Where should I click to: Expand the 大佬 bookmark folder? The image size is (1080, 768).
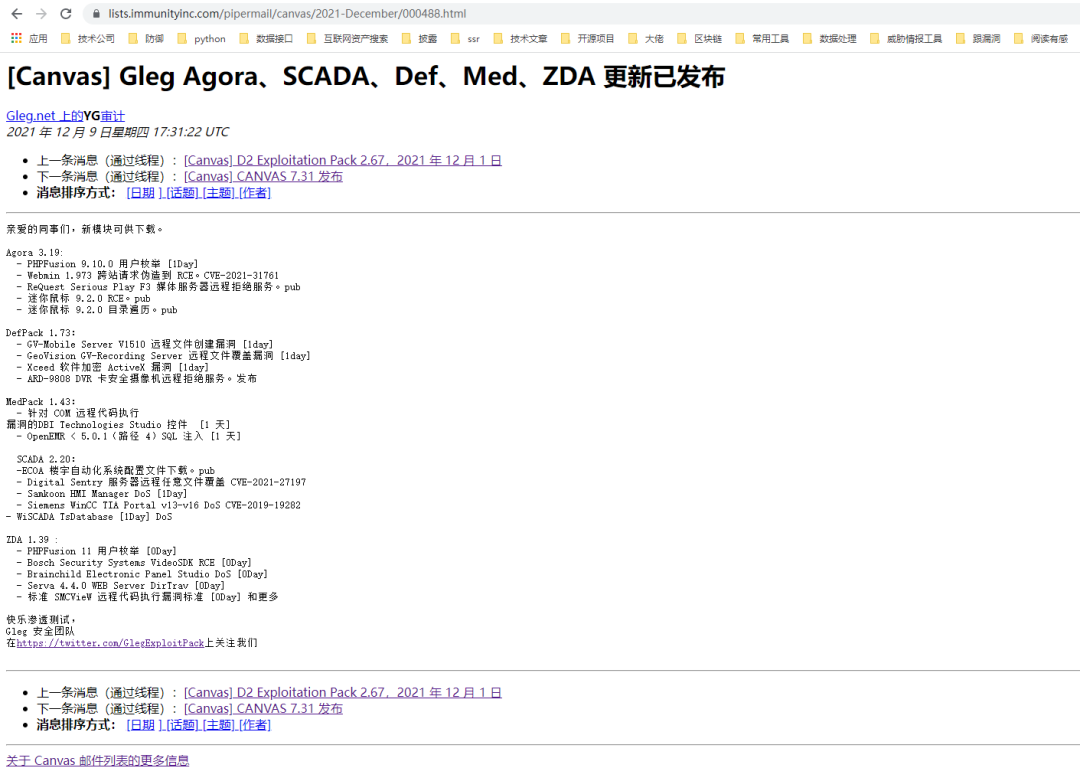pyautogui.click(x=645, y=39)
